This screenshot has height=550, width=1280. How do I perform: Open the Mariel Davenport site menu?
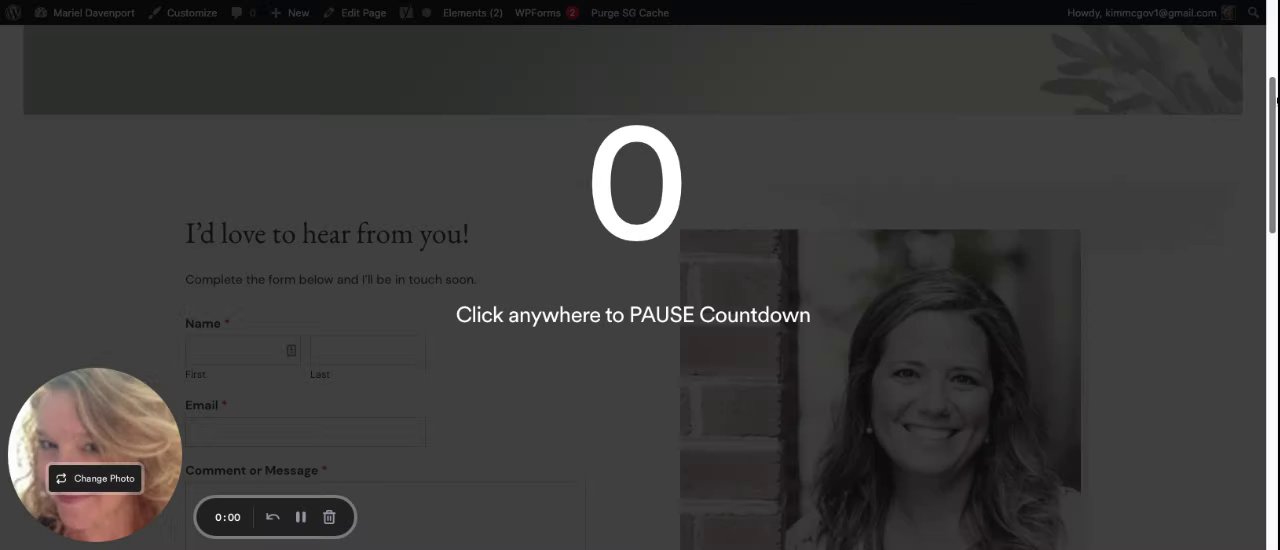84,13
